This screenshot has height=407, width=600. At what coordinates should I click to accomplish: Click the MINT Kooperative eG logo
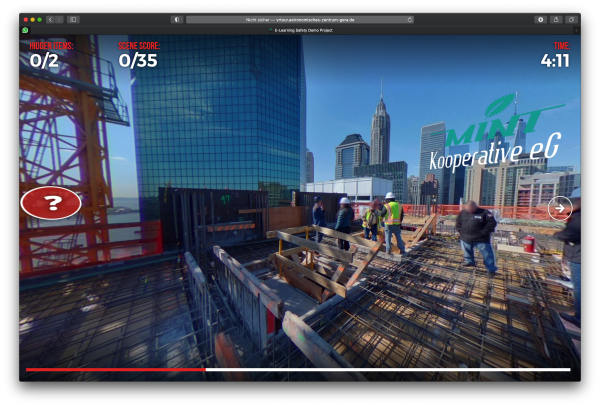(498, 140)
